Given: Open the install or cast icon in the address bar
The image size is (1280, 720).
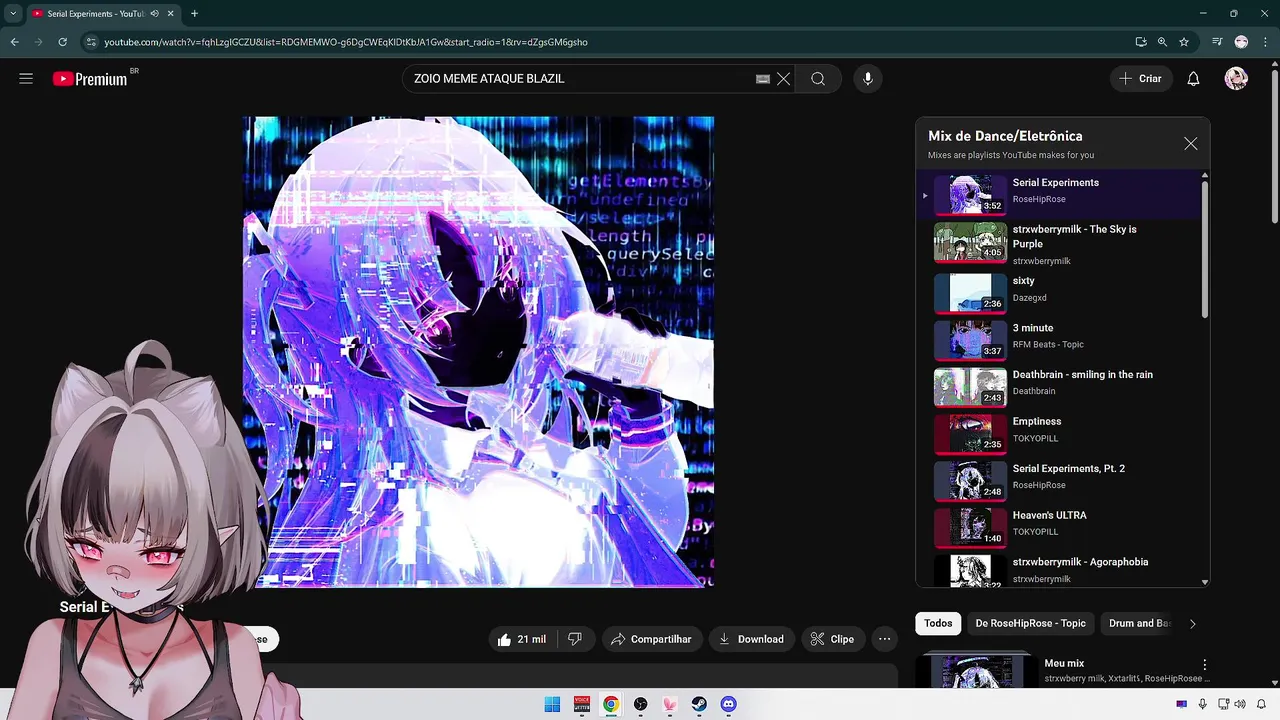Looking at the screenshot, I should point(1141,42).
